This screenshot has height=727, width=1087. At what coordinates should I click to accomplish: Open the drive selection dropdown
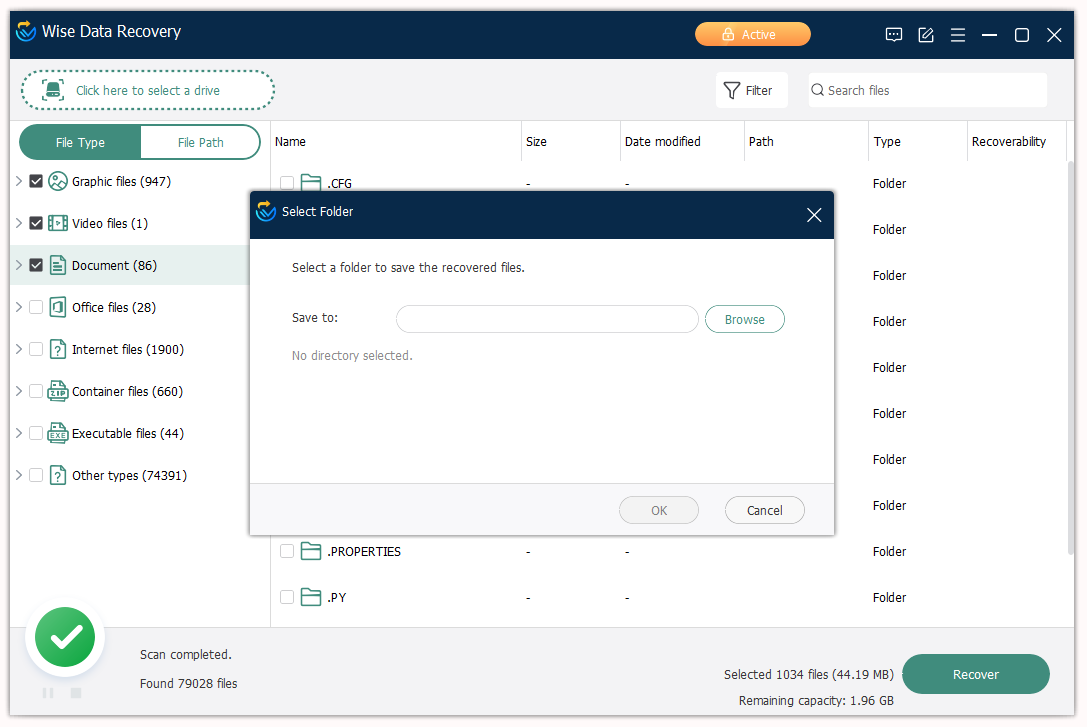point(148,91)
